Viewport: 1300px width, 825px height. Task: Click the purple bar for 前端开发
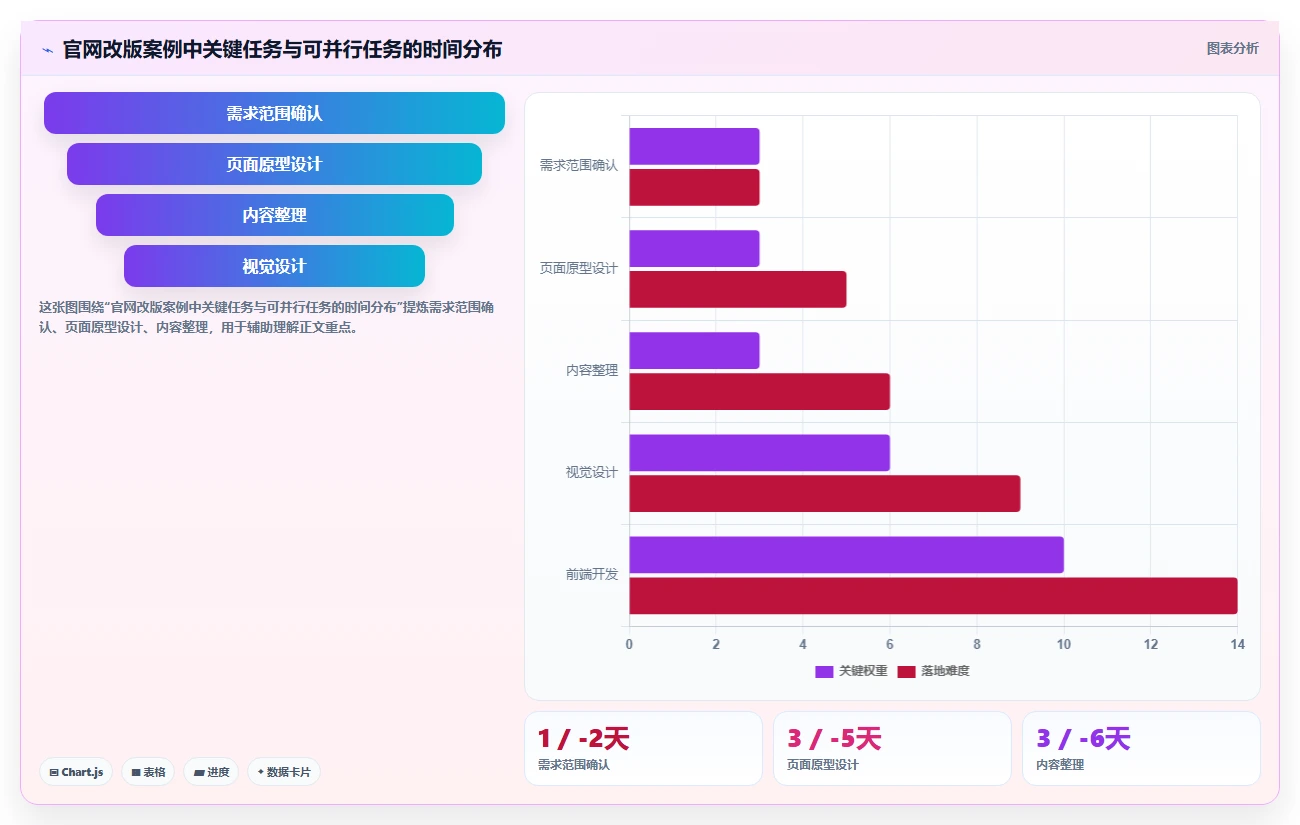click(846, 554)
